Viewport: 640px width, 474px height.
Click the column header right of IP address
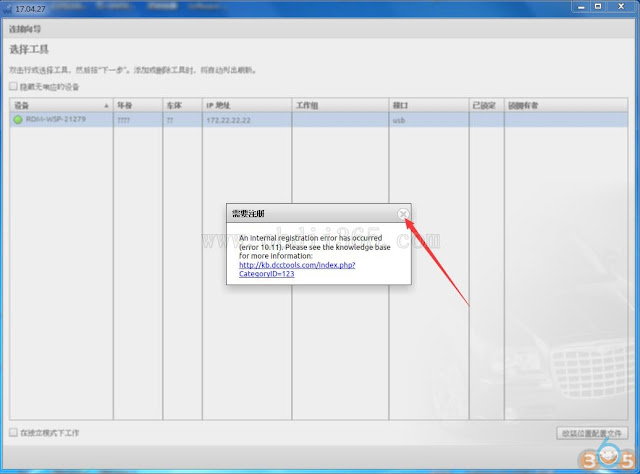tap(340, 105)
